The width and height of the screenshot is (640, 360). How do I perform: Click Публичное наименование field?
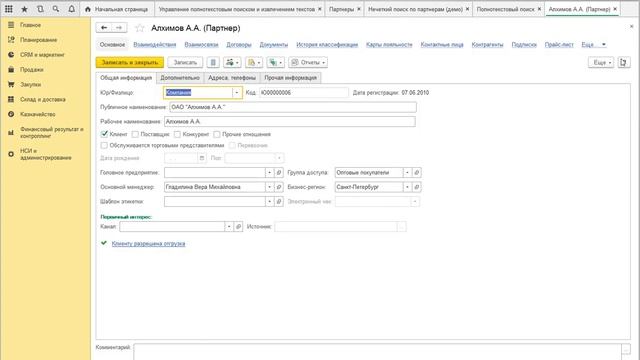(x=293, y=107)
